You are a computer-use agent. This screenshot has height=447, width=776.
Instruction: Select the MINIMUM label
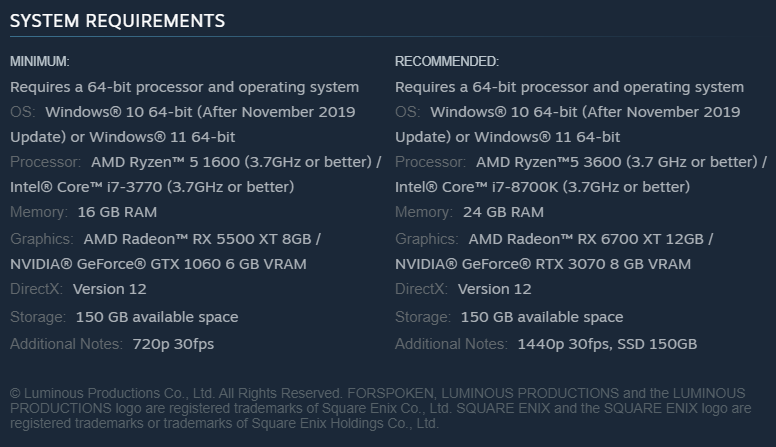40,61
